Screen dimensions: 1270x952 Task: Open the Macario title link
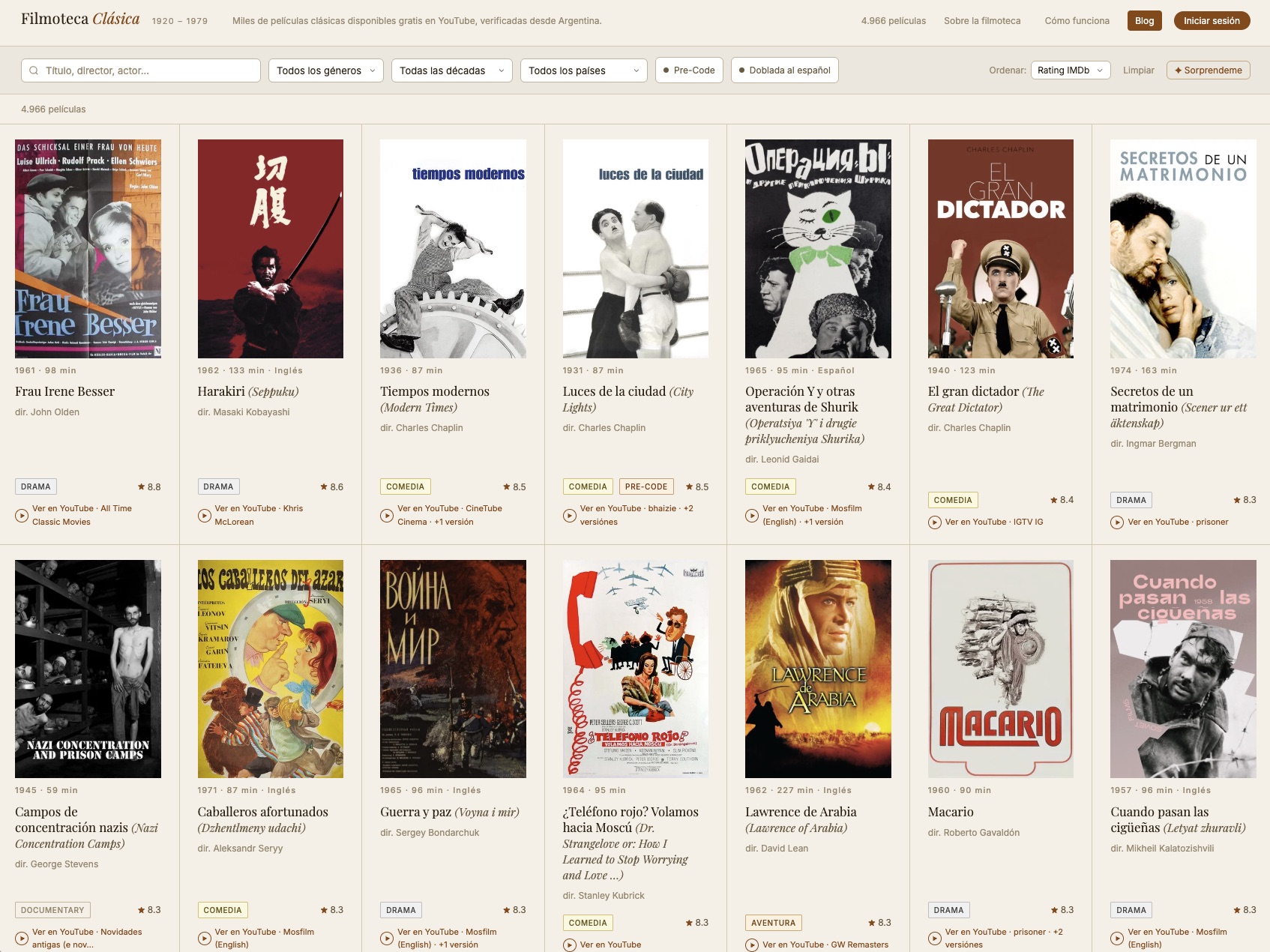tap(951, 812)
